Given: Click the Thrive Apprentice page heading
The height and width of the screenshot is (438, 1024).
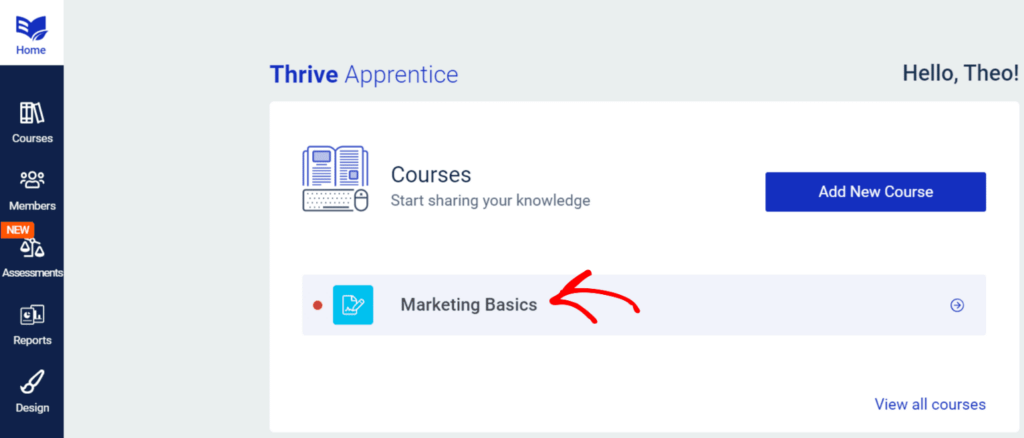Looking at the screenshot, I should coord(364,74).
